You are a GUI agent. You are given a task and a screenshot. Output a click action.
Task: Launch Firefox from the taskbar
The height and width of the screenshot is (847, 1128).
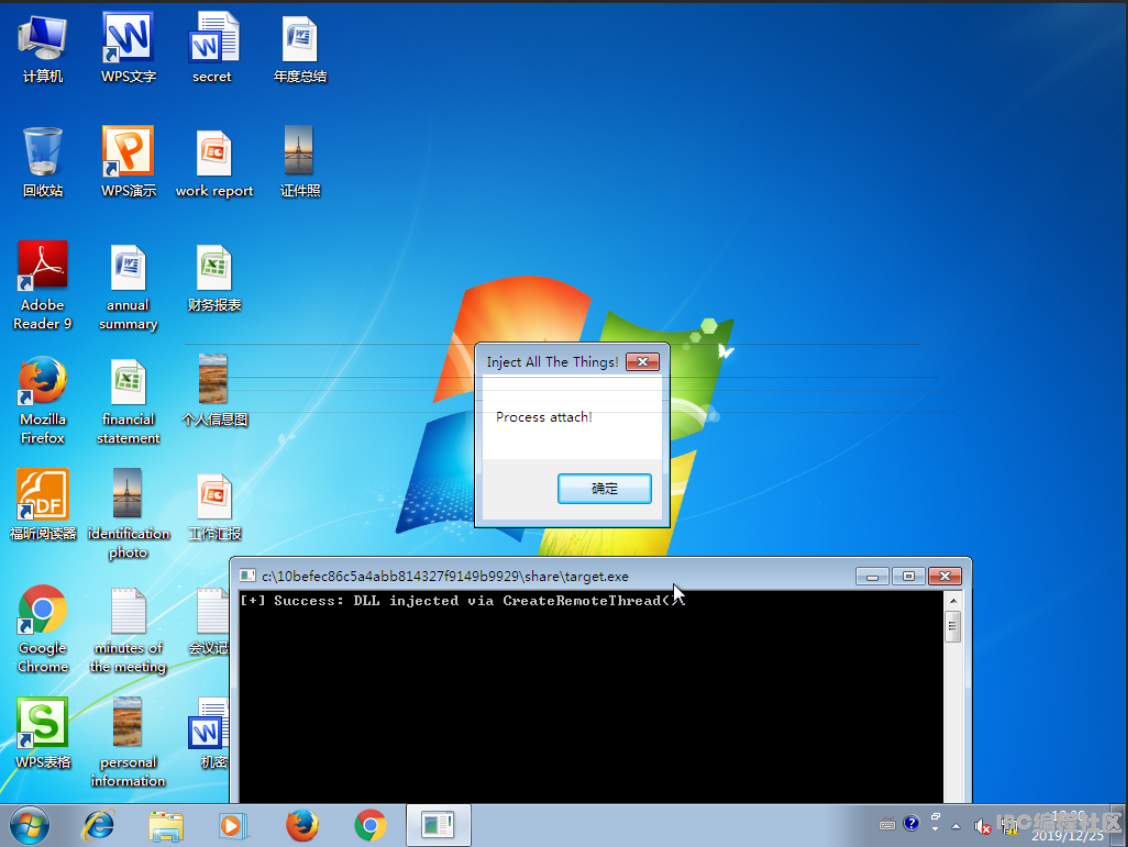[x=302, y=825]
